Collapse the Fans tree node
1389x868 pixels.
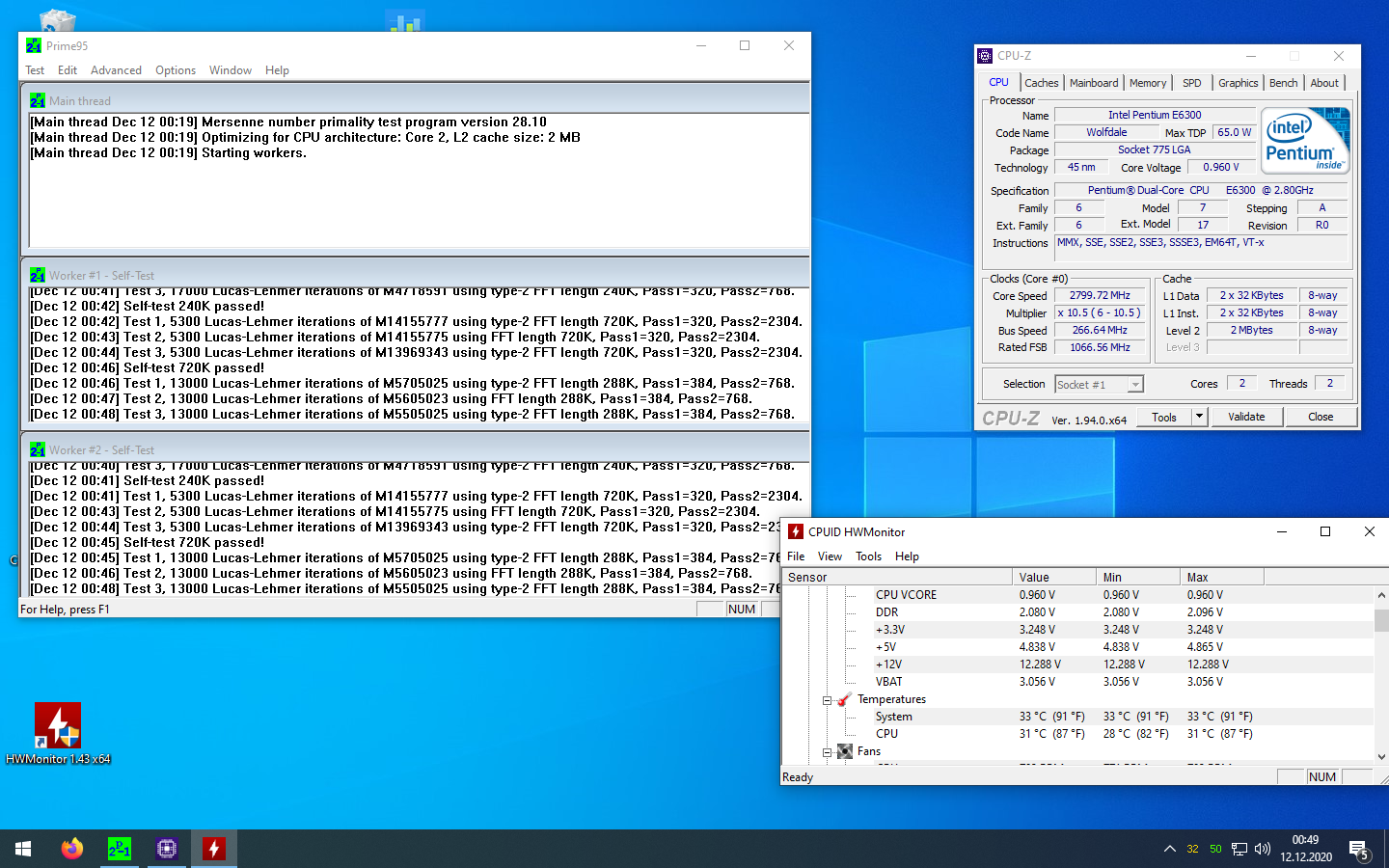pyautogui.click(x=827, y=752)
